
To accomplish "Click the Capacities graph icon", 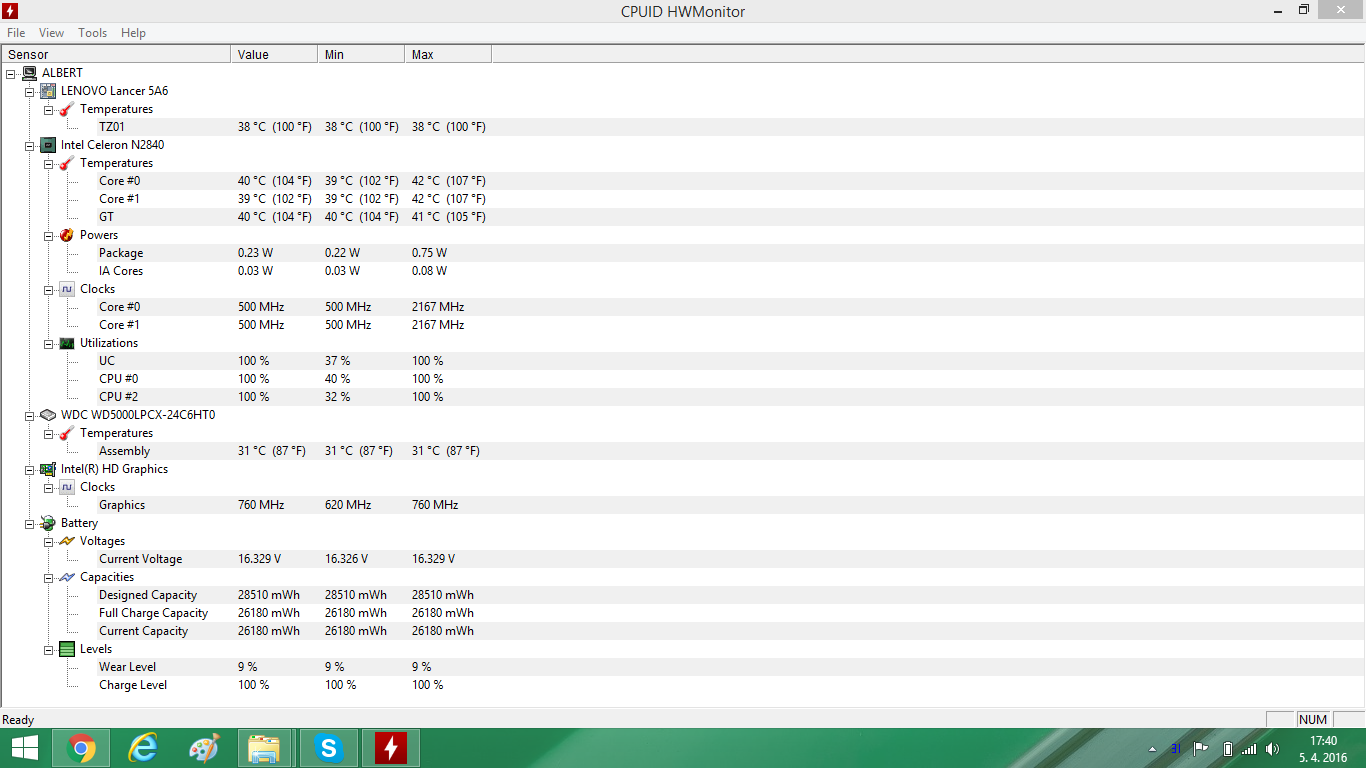I will 67,577.
